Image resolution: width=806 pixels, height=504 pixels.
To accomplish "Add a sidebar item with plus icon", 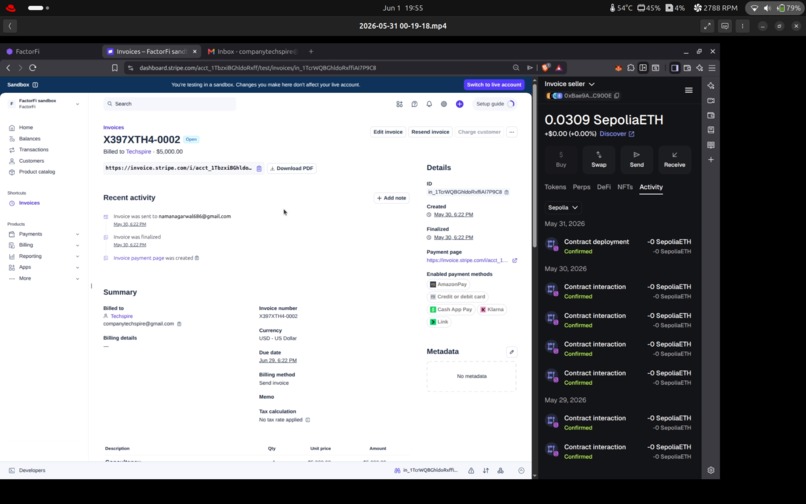I will click(711, 159).
